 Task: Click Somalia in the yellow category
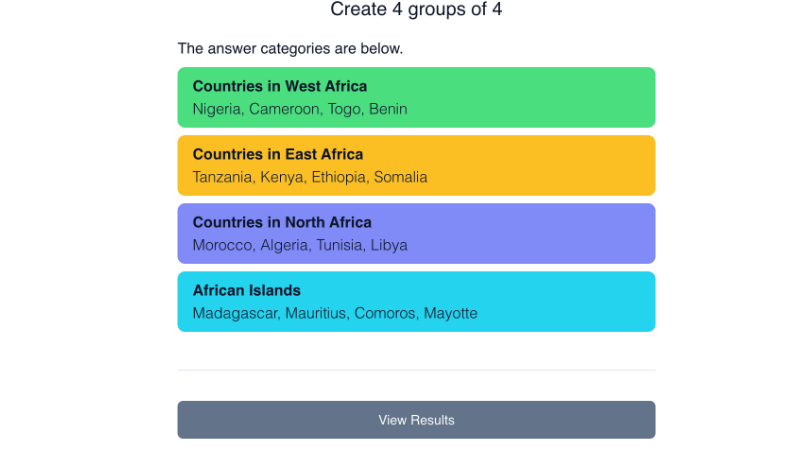tap(401, 177)
